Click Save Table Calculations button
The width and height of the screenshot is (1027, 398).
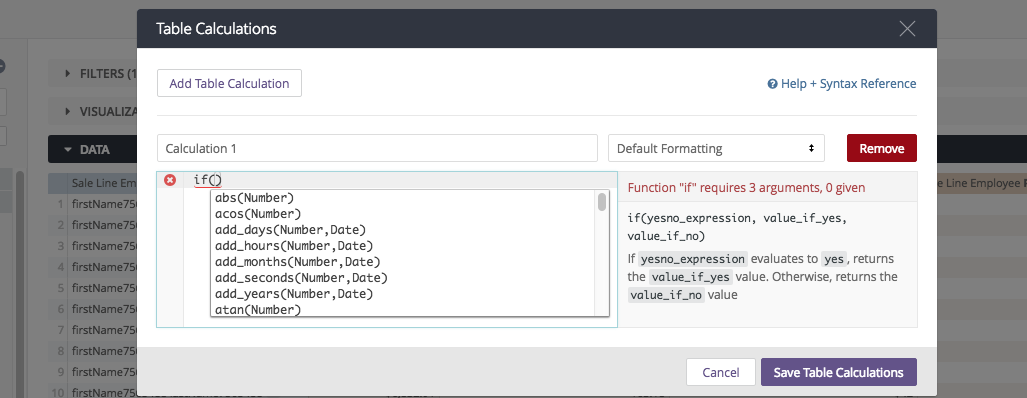(838, 372)
